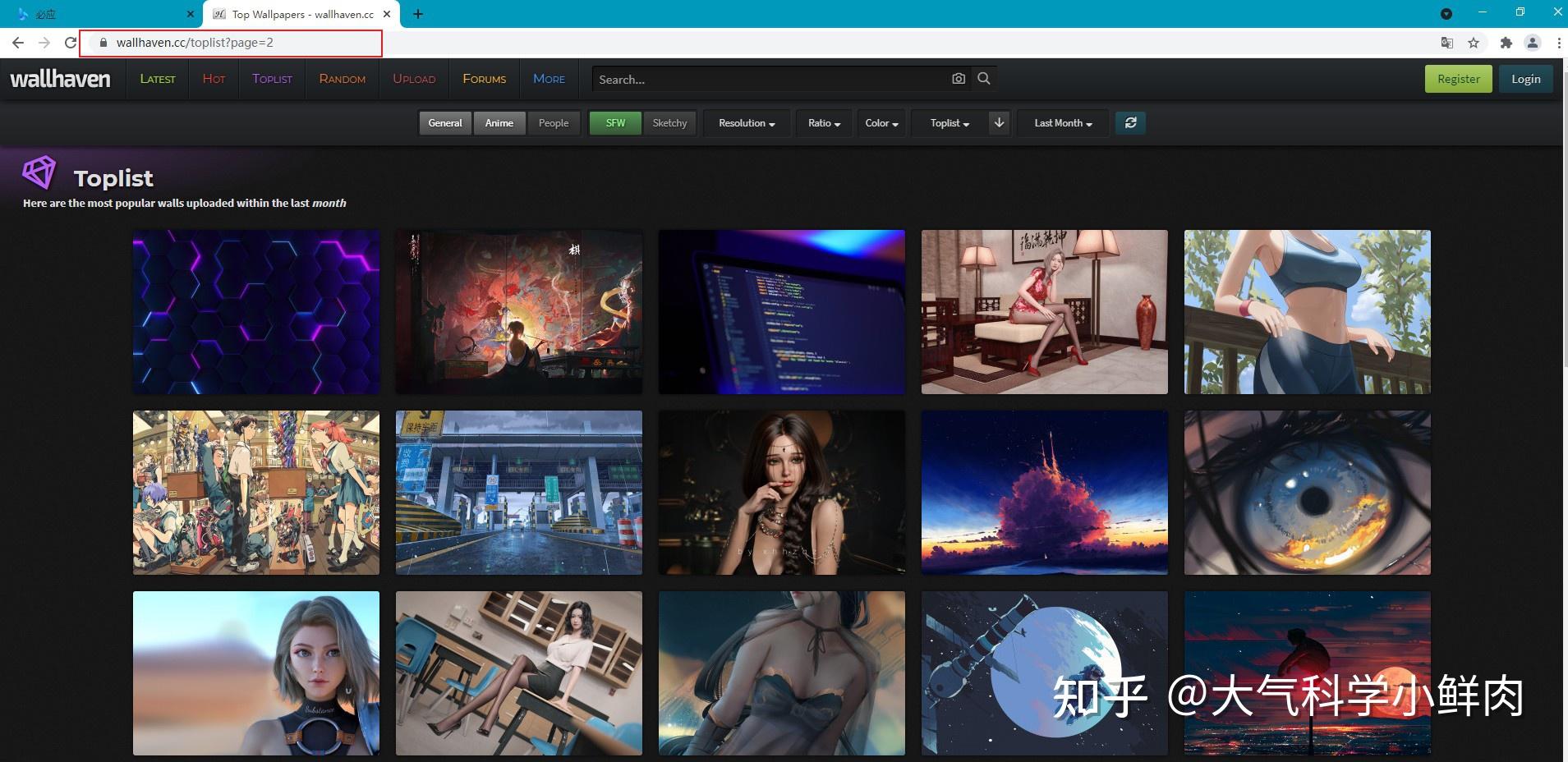Open the woman in red dress wallpaper
The height and width of the screenshot is (762, 1568).
[1045, 312]
